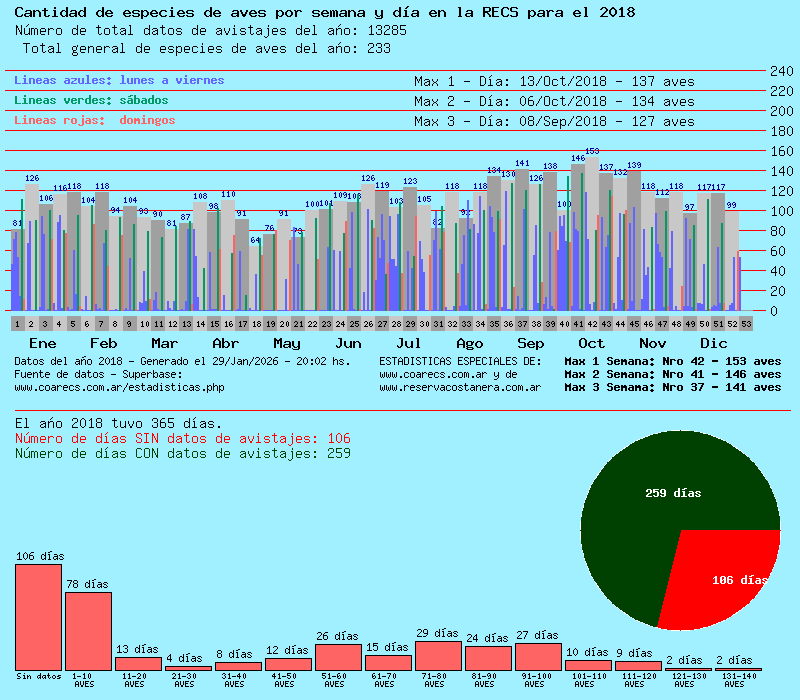Click the Max 1 - Día 13/Oct/2018 entry
The width and height of the screenshot is (800, 700).
point(553,81)
